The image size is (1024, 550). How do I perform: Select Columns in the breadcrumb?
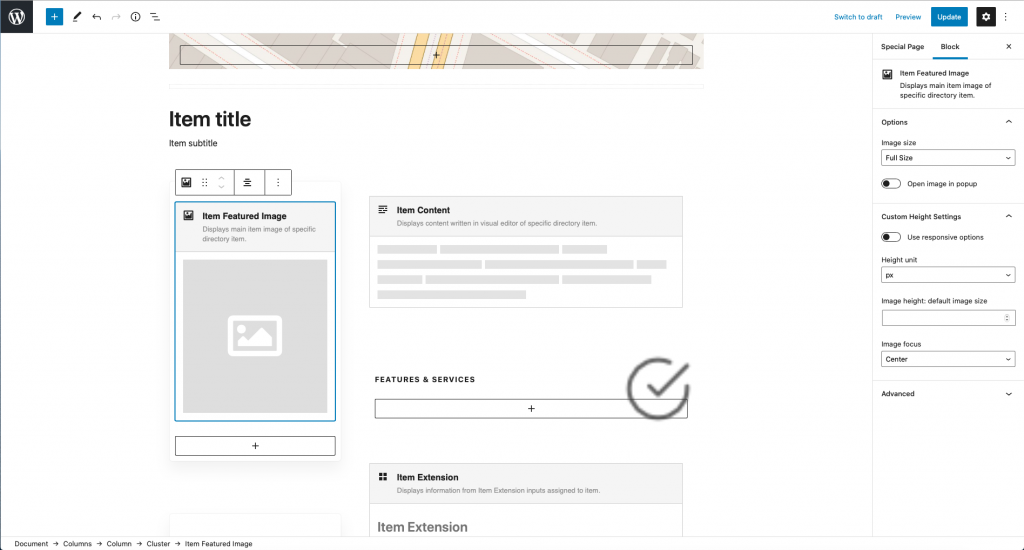77,543
